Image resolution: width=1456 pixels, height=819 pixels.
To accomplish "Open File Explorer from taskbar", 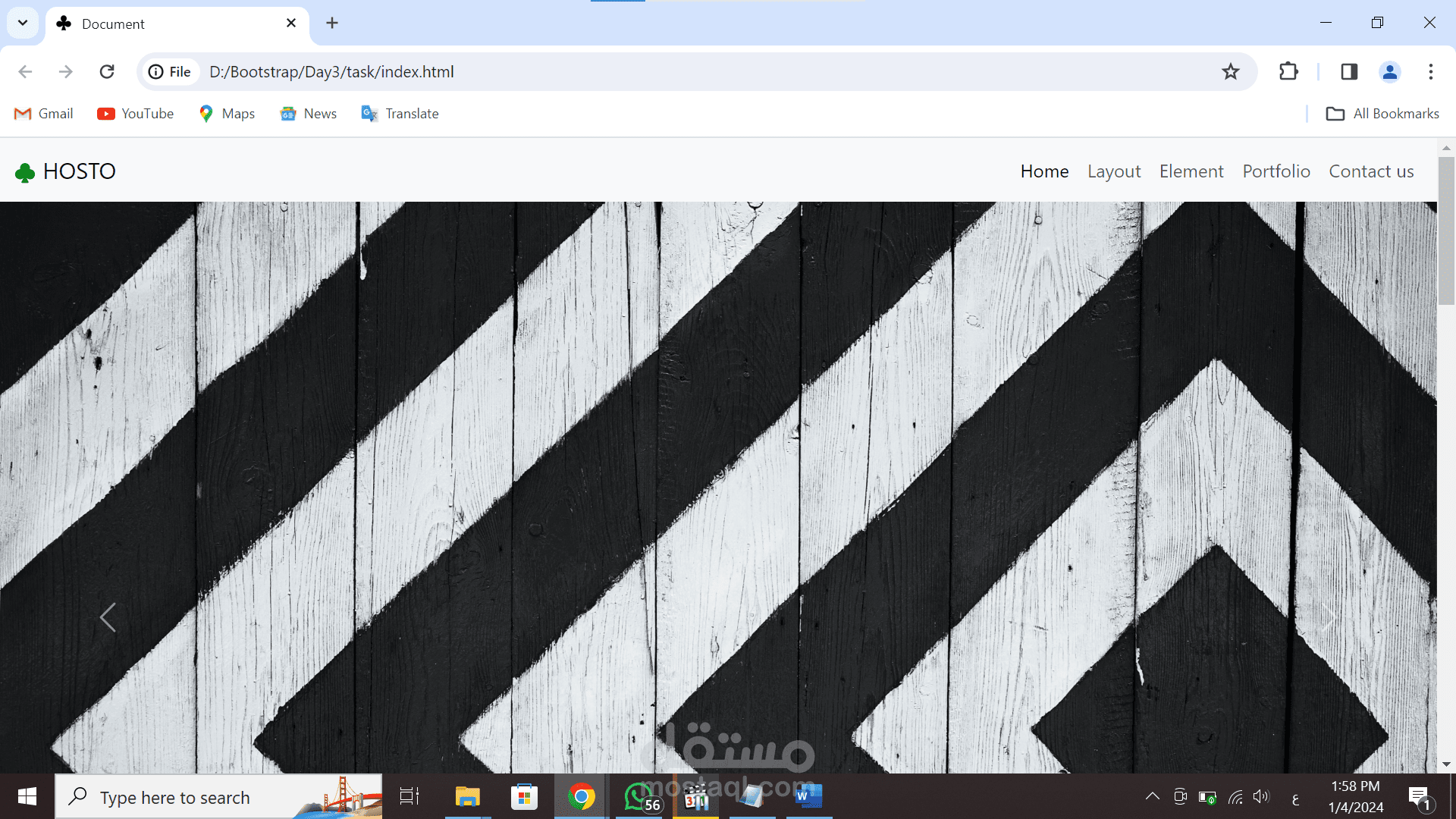I will pos(467,797).
